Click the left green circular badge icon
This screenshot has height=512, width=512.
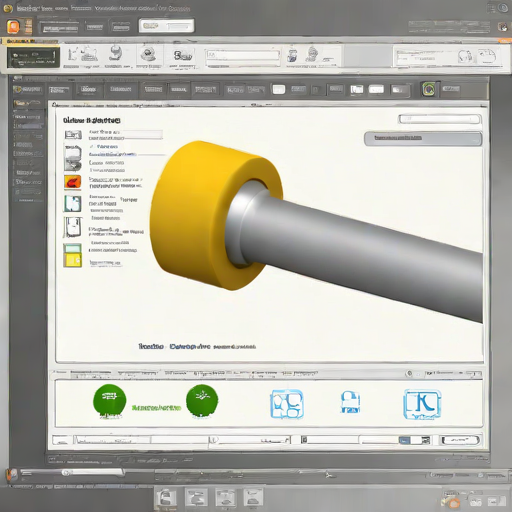[110, 401]
